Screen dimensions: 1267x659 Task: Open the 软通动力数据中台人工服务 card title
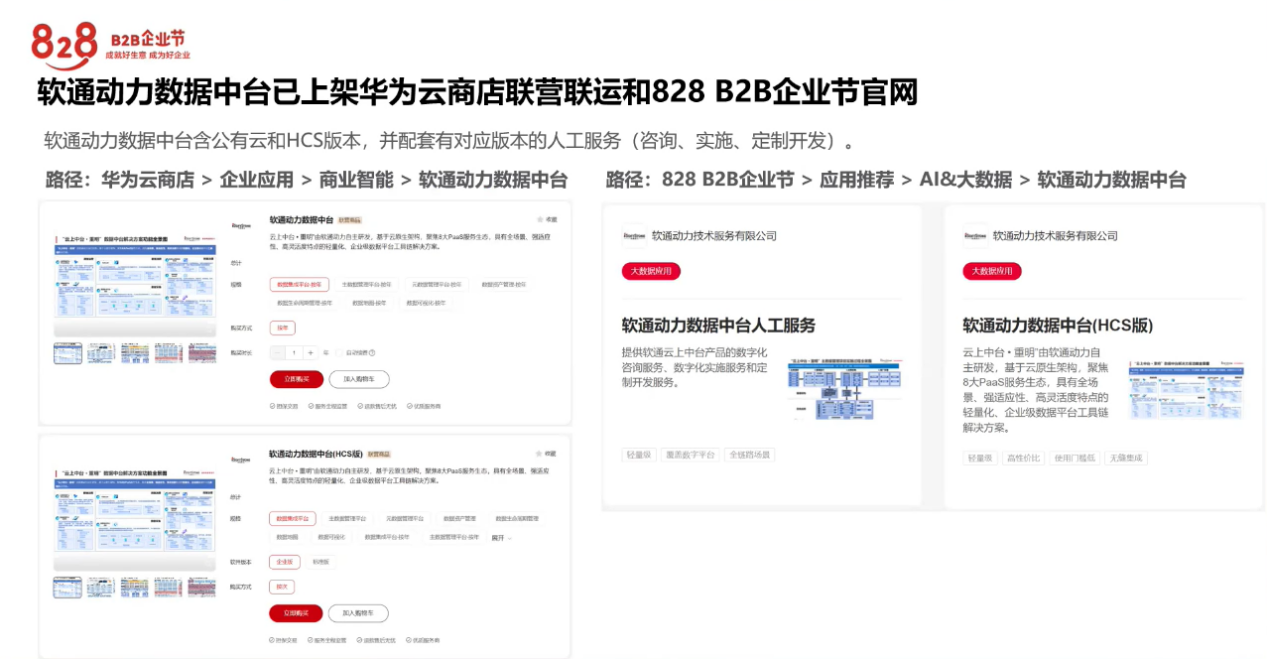click(x=719, y=325)
